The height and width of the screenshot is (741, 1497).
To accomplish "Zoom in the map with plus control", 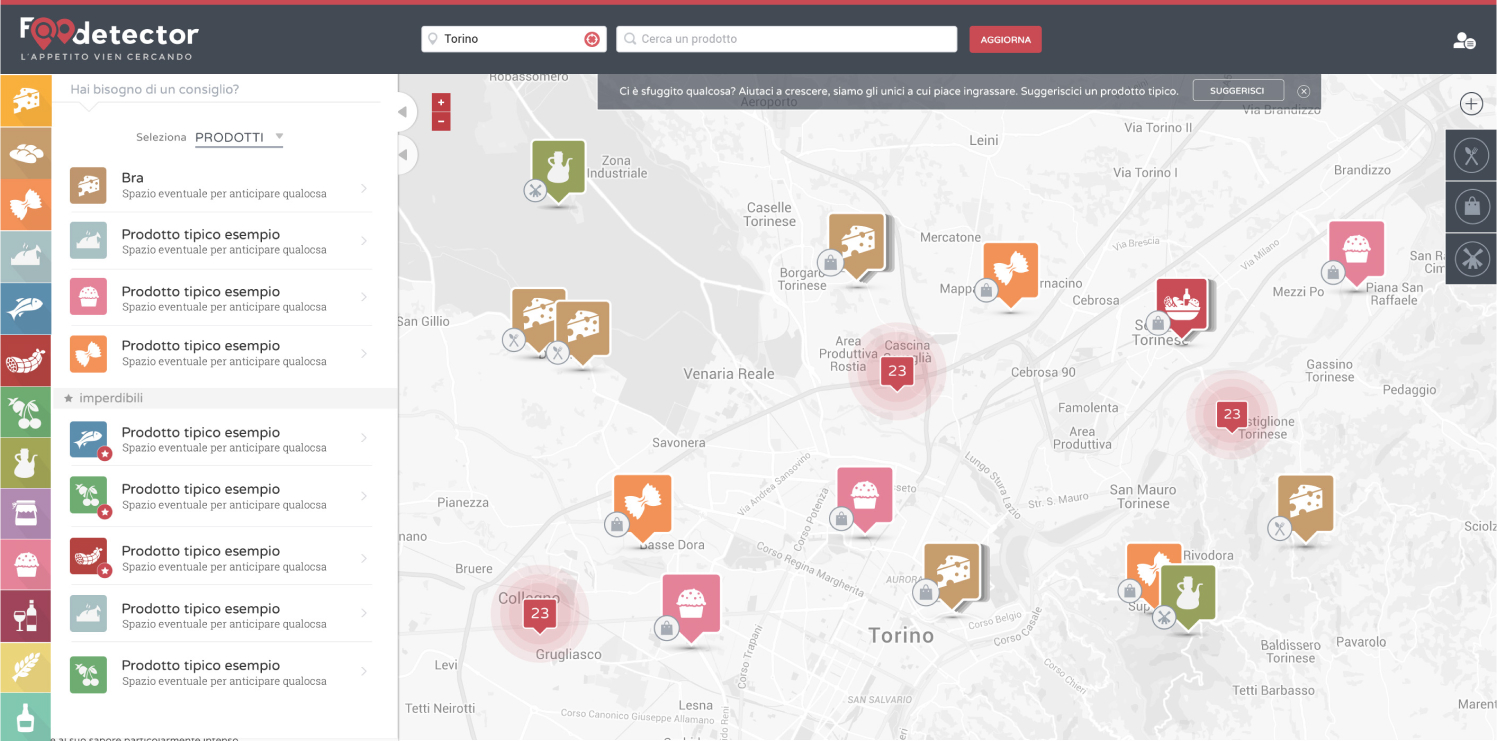I will coord(441,102).
